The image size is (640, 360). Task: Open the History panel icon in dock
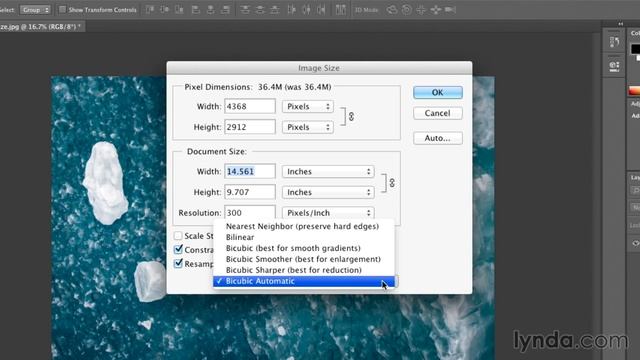614,42
